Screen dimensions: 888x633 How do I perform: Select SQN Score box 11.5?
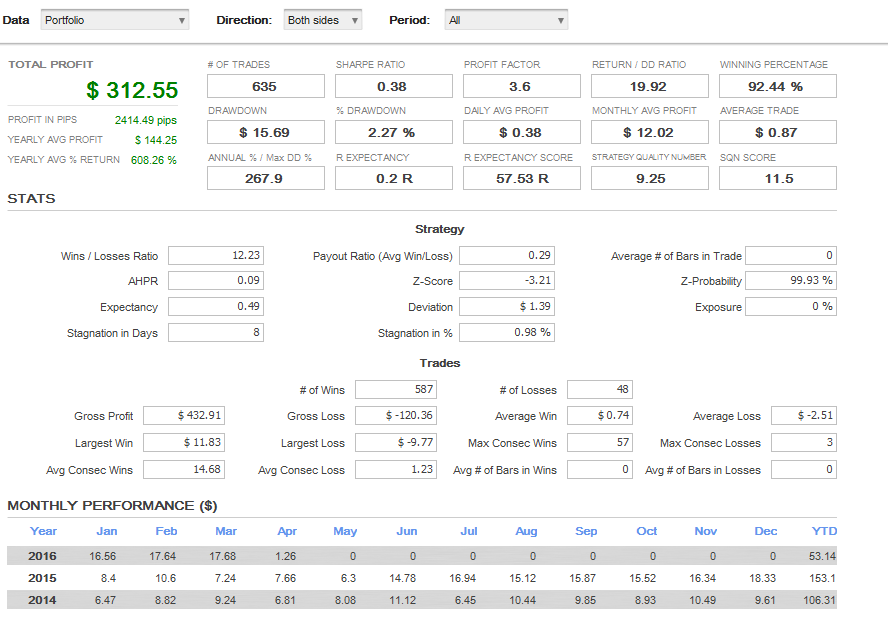(x=778, y=178)
